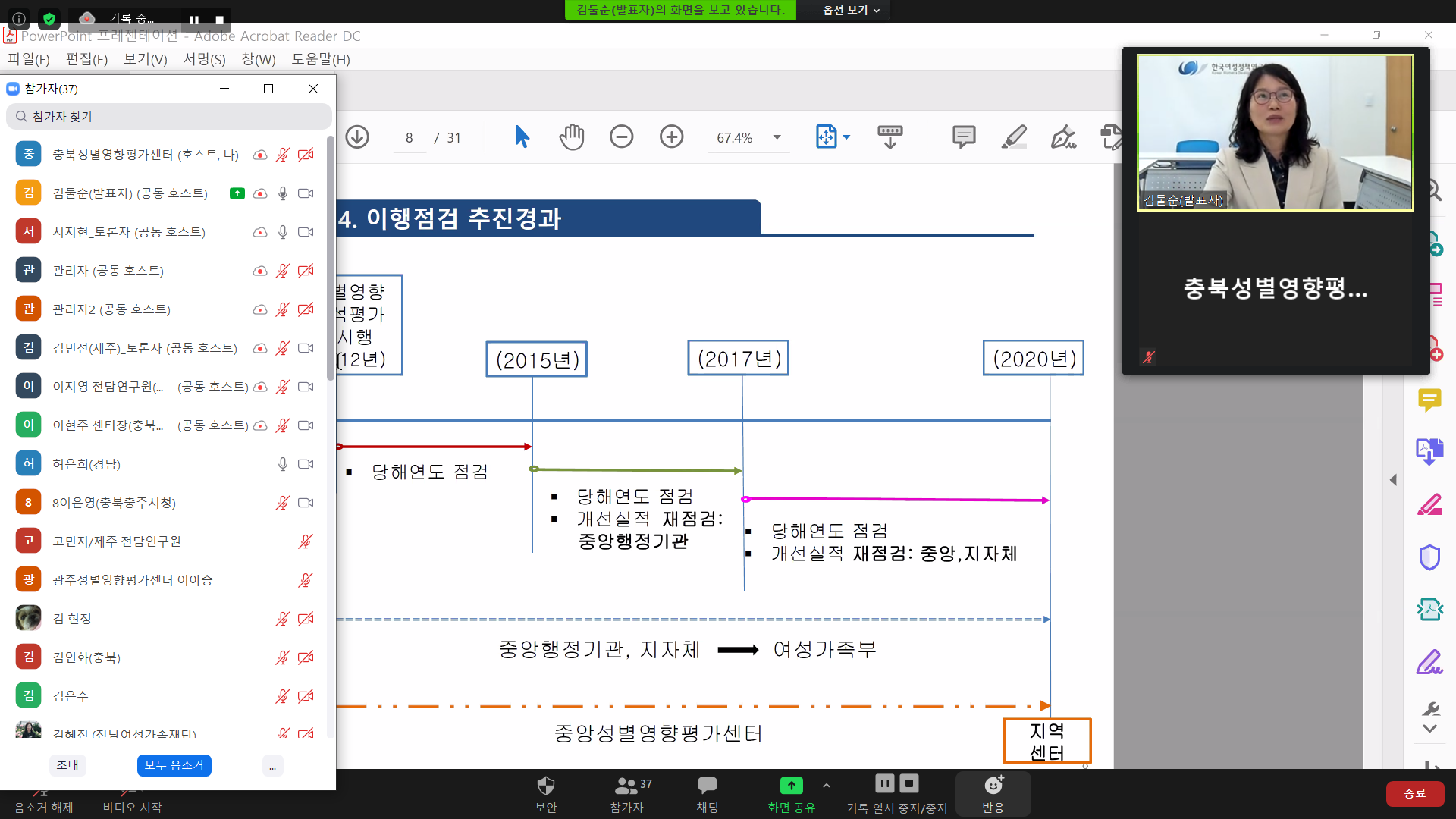Screen dimensions: 1456x819
Task: Open the Comment tool speech bubble icon
Action: click(962, 137)
